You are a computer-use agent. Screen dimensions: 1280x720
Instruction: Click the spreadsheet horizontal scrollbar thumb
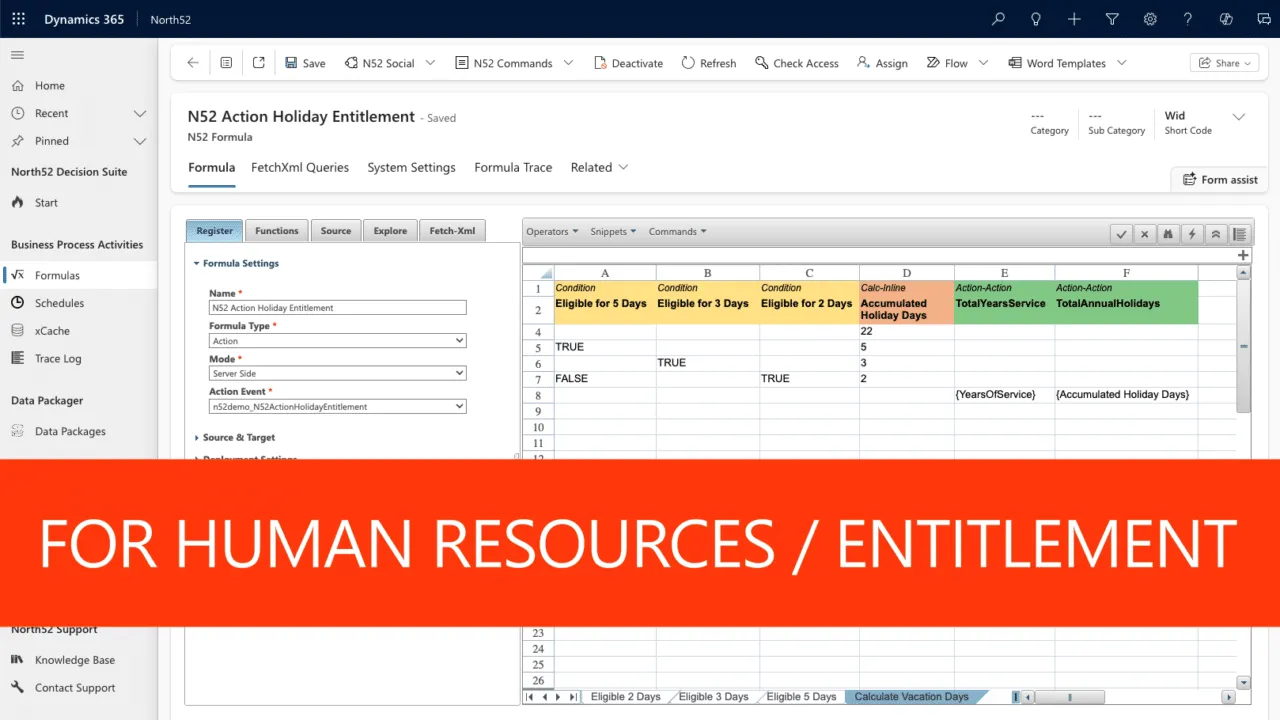pyautogui.click(x=1069, y=697)
